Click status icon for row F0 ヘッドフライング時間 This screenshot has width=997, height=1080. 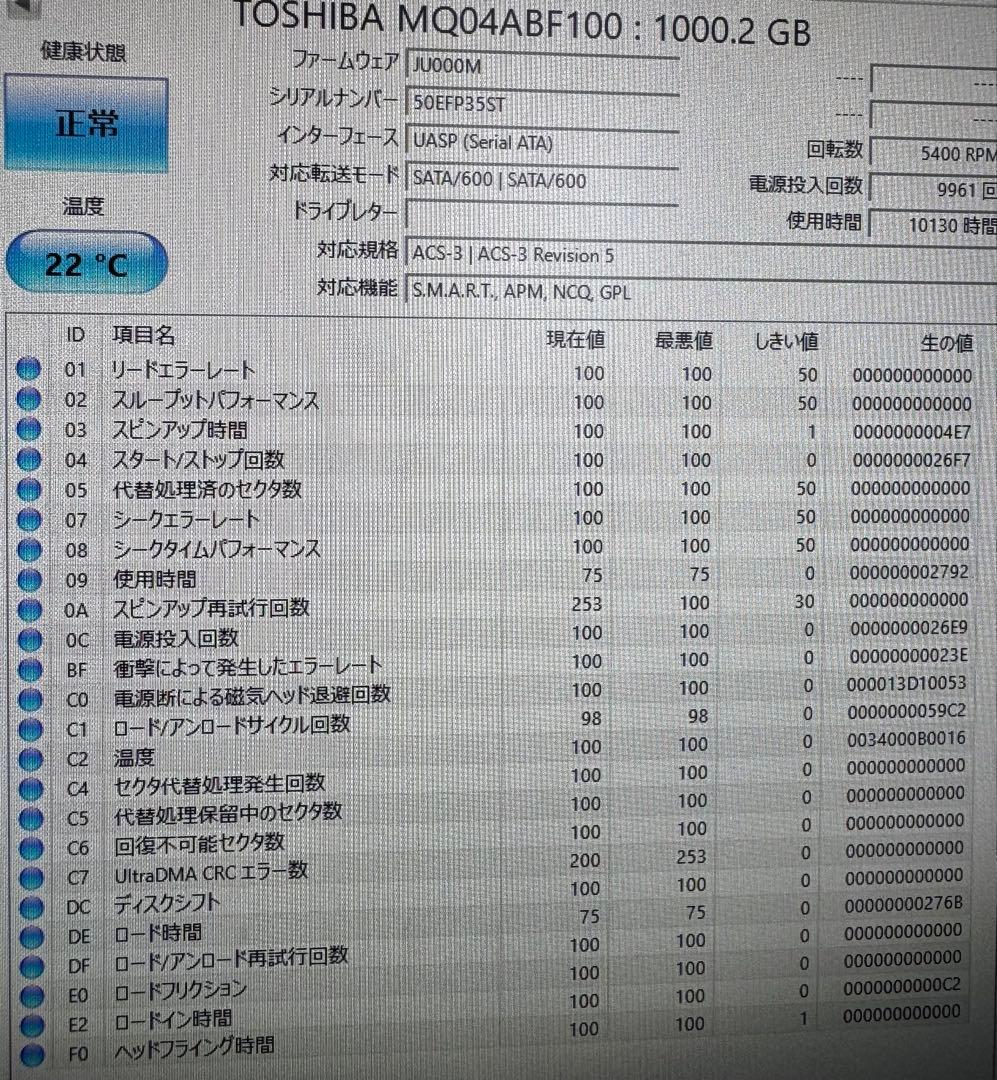pyautogui.click(x=32, y=1055)
